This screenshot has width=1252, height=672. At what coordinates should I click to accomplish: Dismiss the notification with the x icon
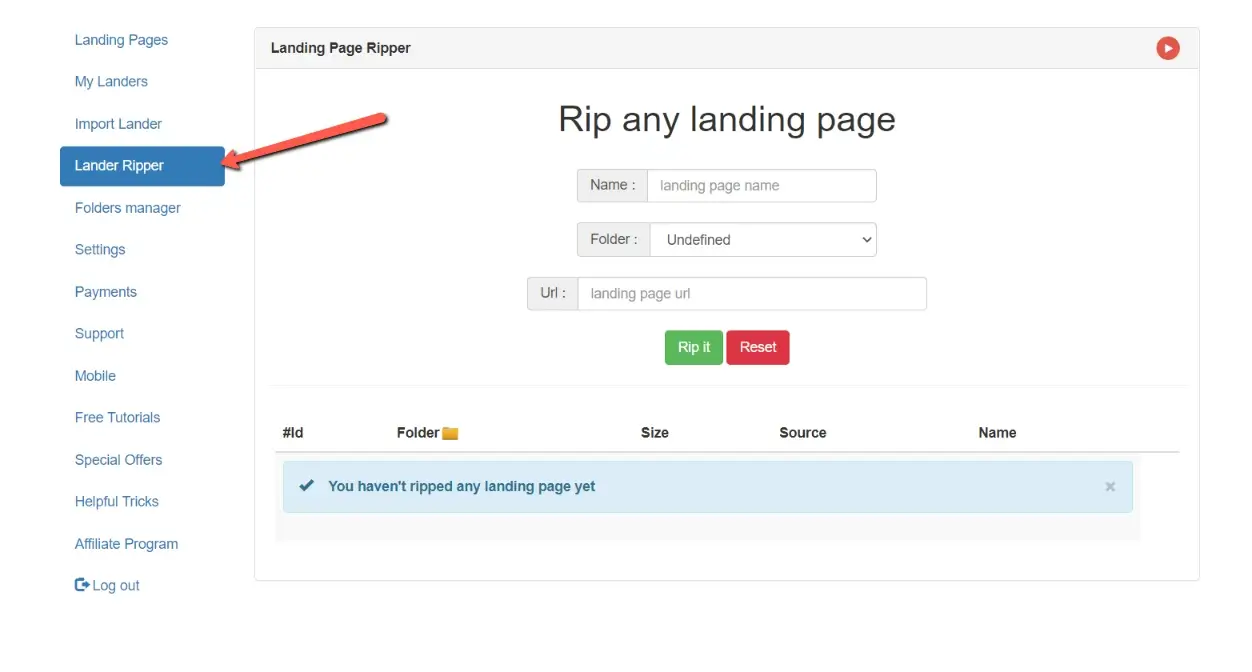(1110, 487)
